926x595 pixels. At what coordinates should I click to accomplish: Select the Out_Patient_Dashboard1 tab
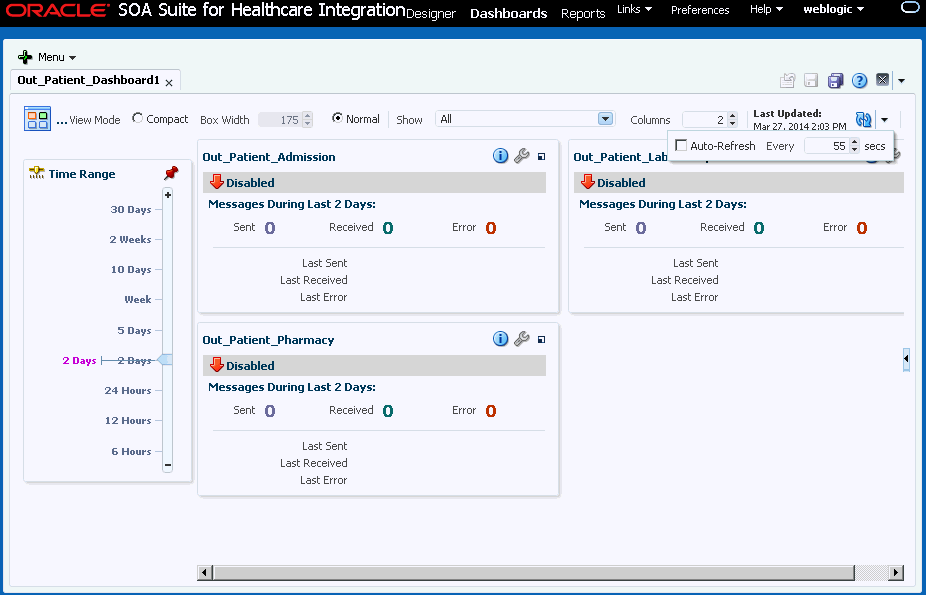(x=89, y=80)
